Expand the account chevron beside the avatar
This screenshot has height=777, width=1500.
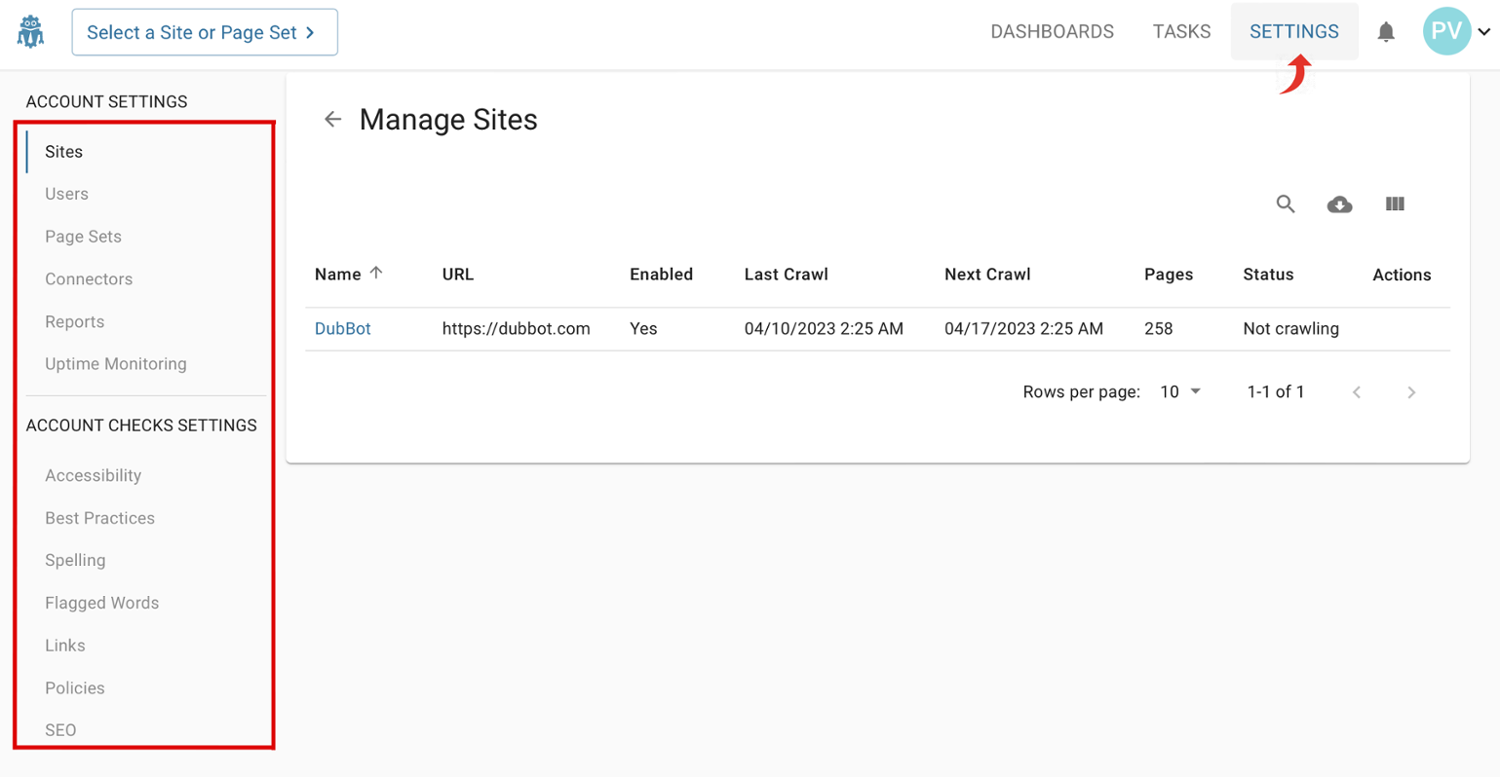click(x=1483, y=31)
